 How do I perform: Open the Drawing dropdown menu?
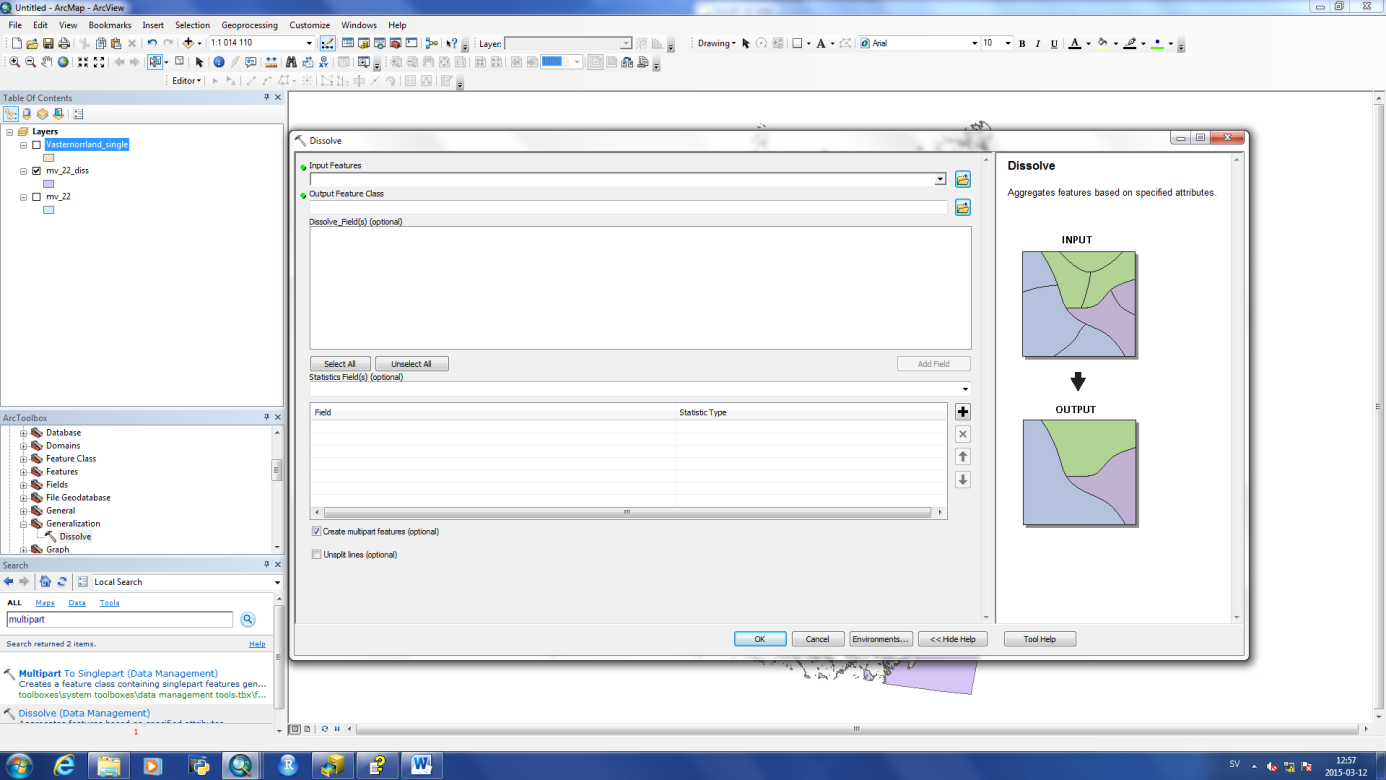(716, 43)
